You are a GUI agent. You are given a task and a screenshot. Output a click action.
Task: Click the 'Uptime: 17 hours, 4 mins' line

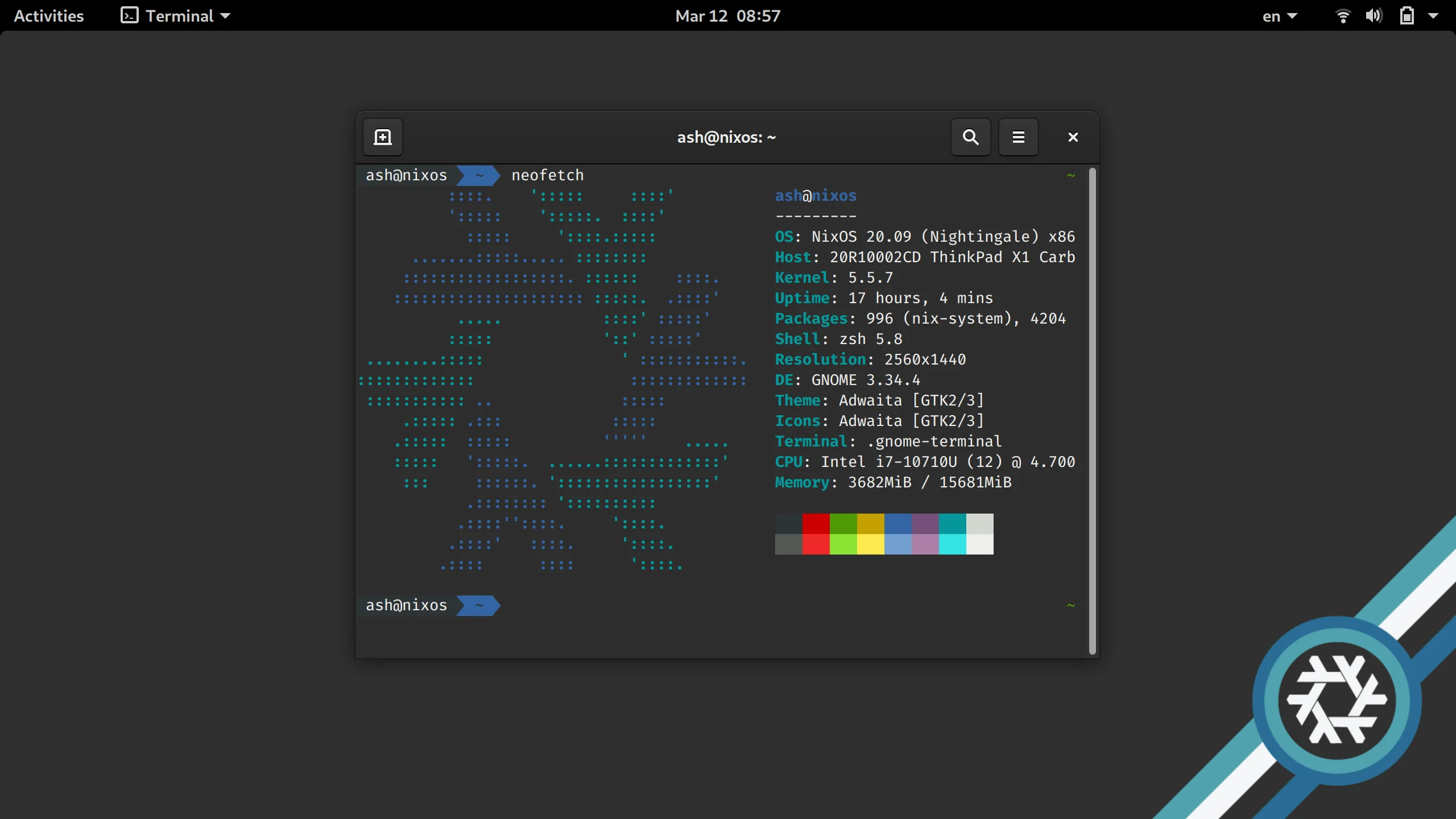884,298
